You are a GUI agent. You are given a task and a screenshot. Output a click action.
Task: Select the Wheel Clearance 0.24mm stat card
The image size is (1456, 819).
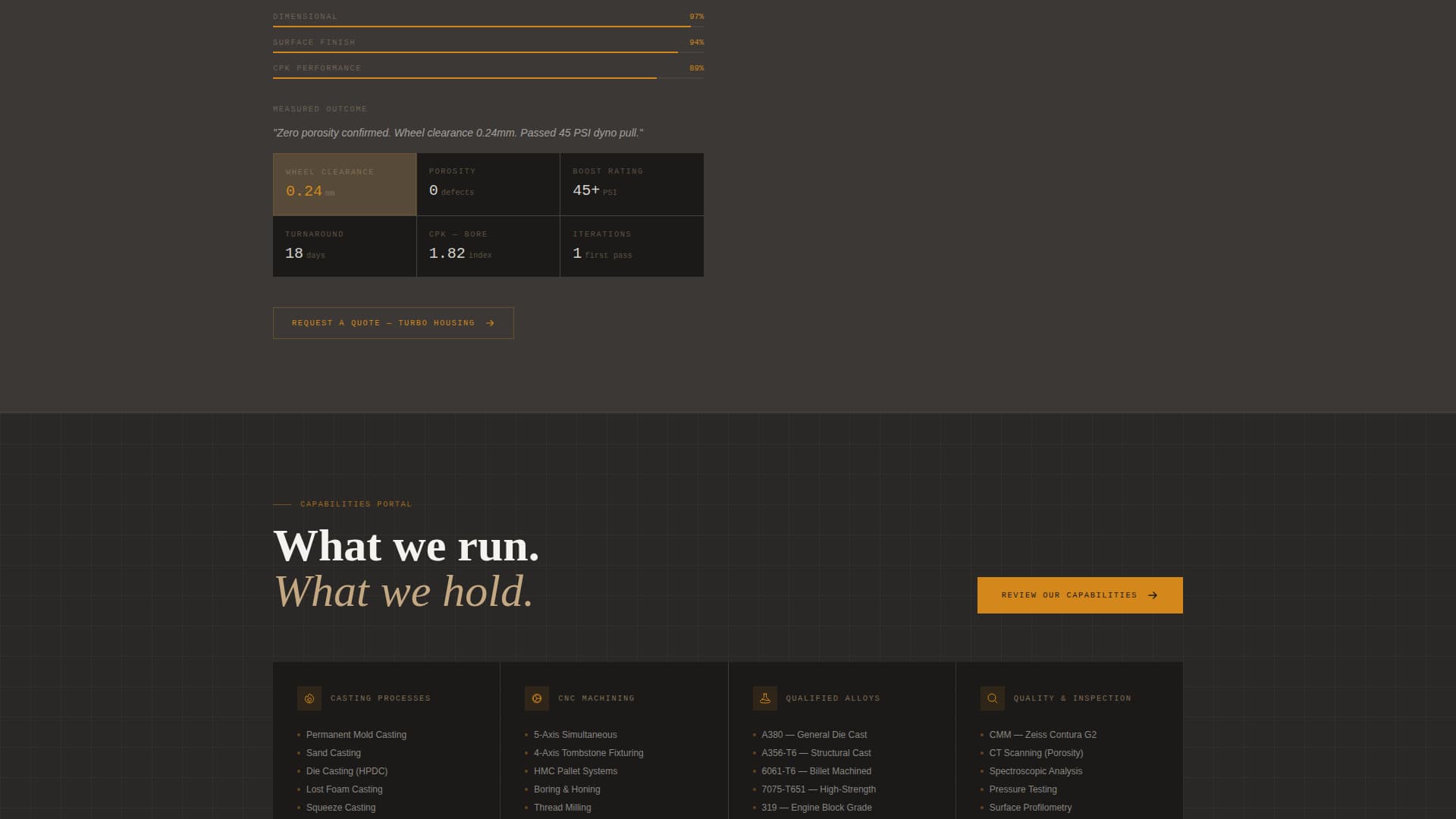[x=344, y=184]
